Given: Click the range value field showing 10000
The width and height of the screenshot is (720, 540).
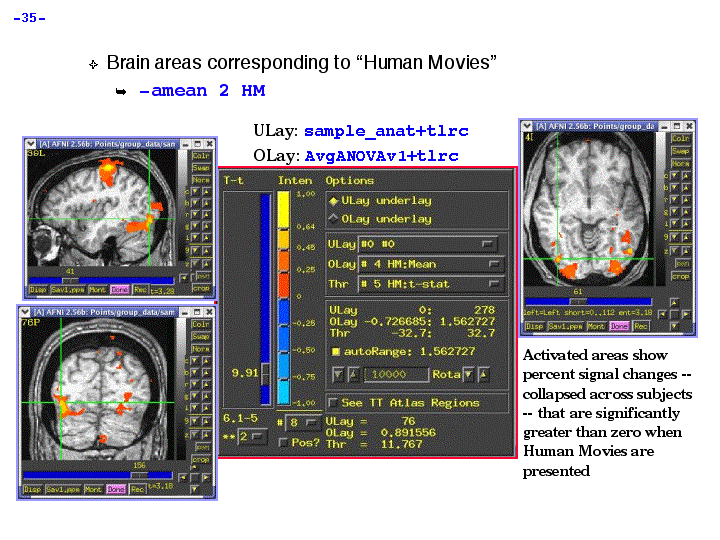Looking at the screenshot, I should click(395, 374).
